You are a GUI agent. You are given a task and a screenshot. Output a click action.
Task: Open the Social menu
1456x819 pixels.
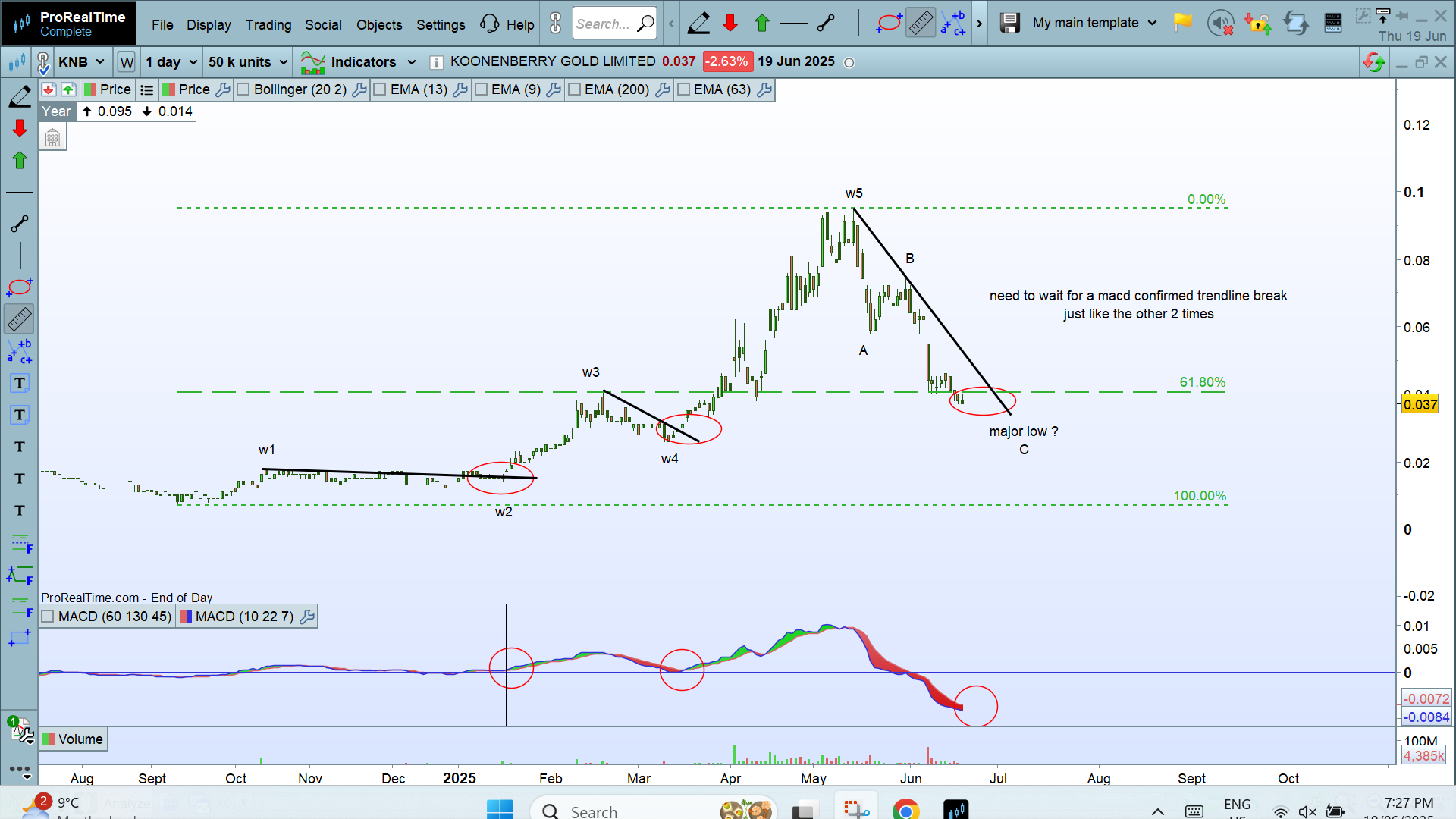pos(323,24)
